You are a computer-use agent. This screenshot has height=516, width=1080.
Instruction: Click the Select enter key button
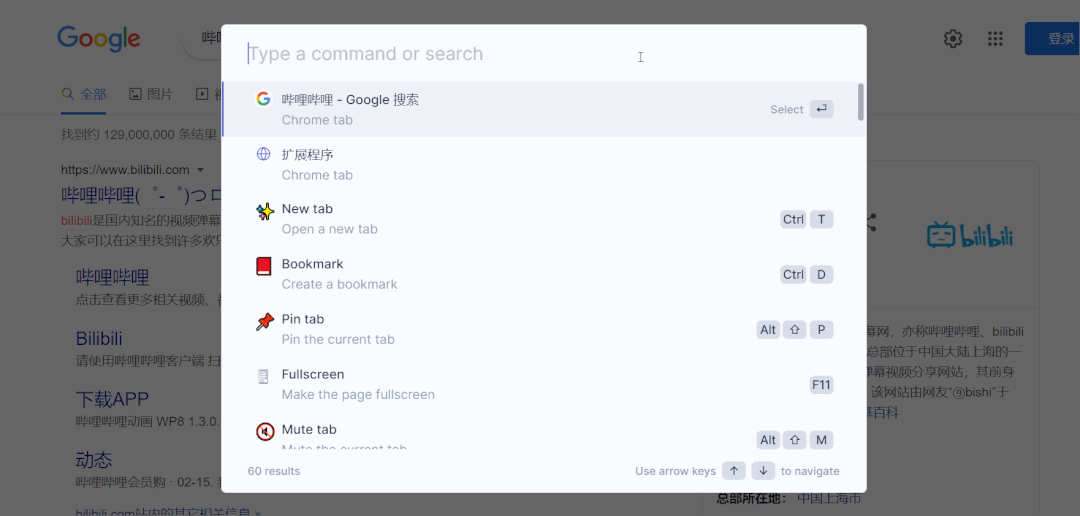click(821, 109)
